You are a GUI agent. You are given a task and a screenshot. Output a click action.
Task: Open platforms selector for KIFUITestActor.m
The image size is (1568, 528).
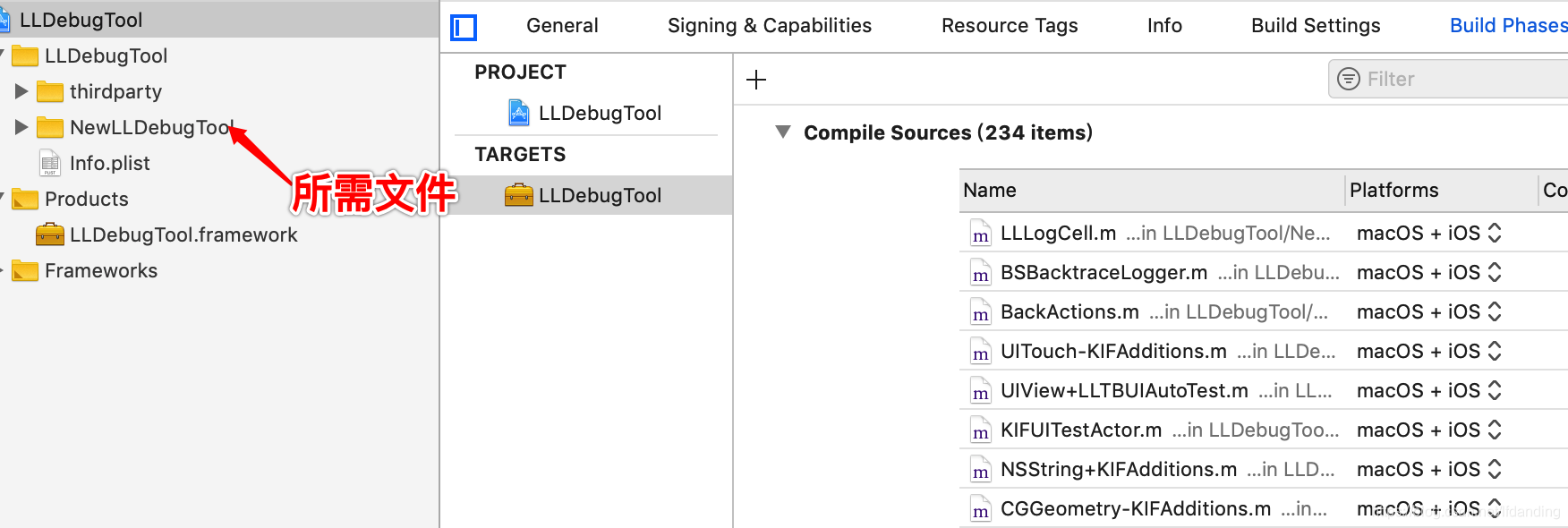pos(1494,430)
